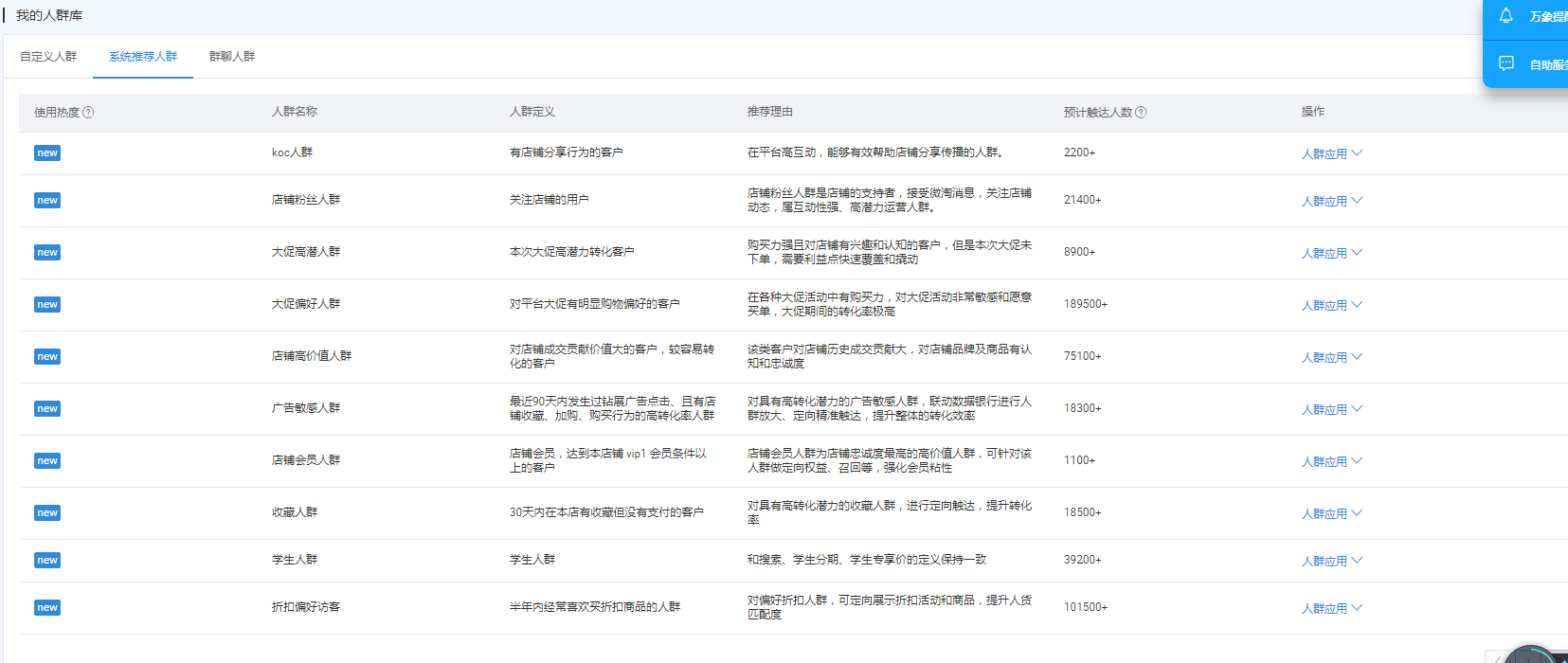This screenshot has height=663, width=1568.
Task: Click the 我的人群库 page title
Action: [x=49, y=15]
